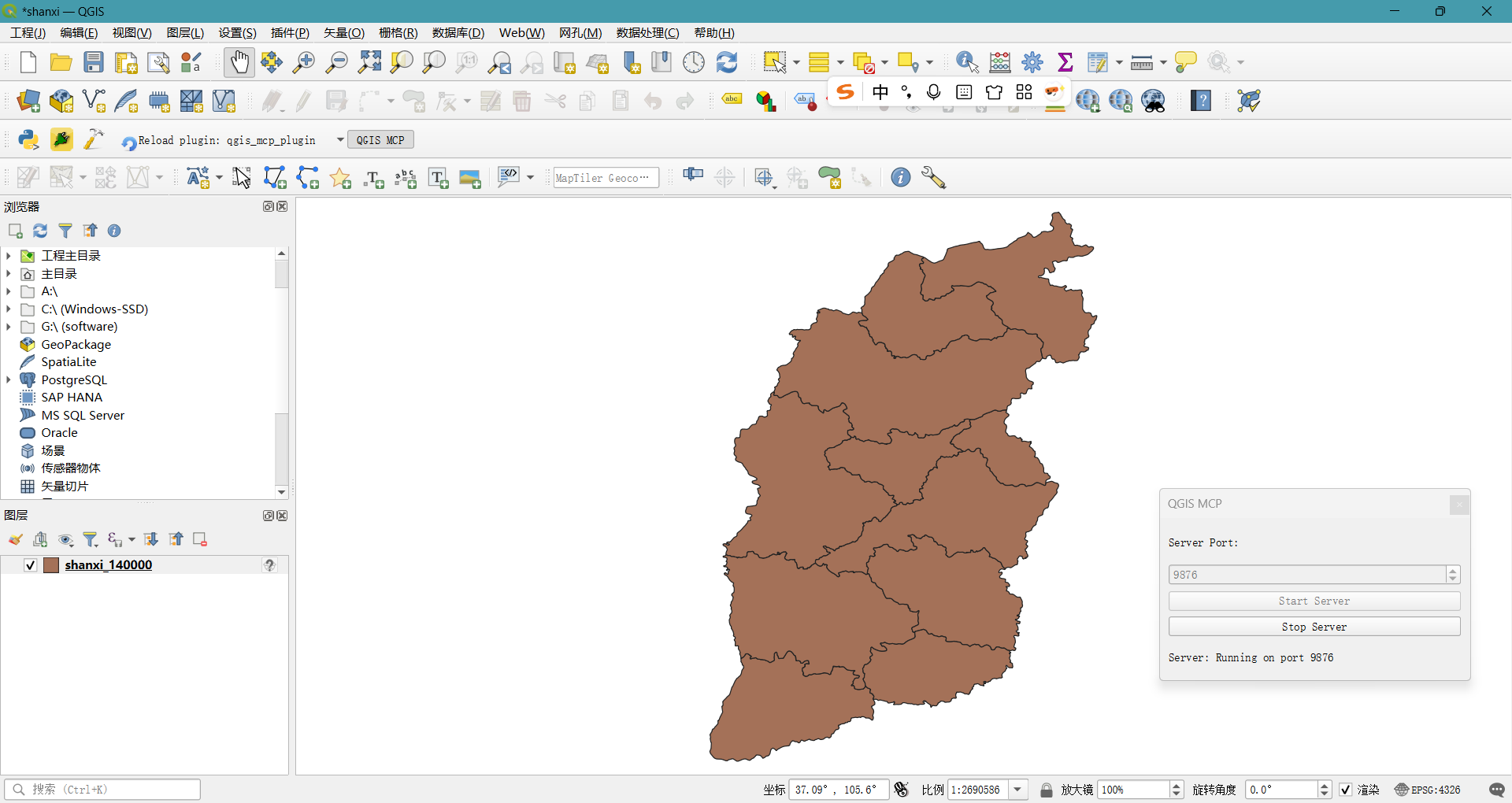Open the Reload plugin dropdown
Image resolution: width=1512 pixels, height=803 pixels.
[x=339, y=139]
